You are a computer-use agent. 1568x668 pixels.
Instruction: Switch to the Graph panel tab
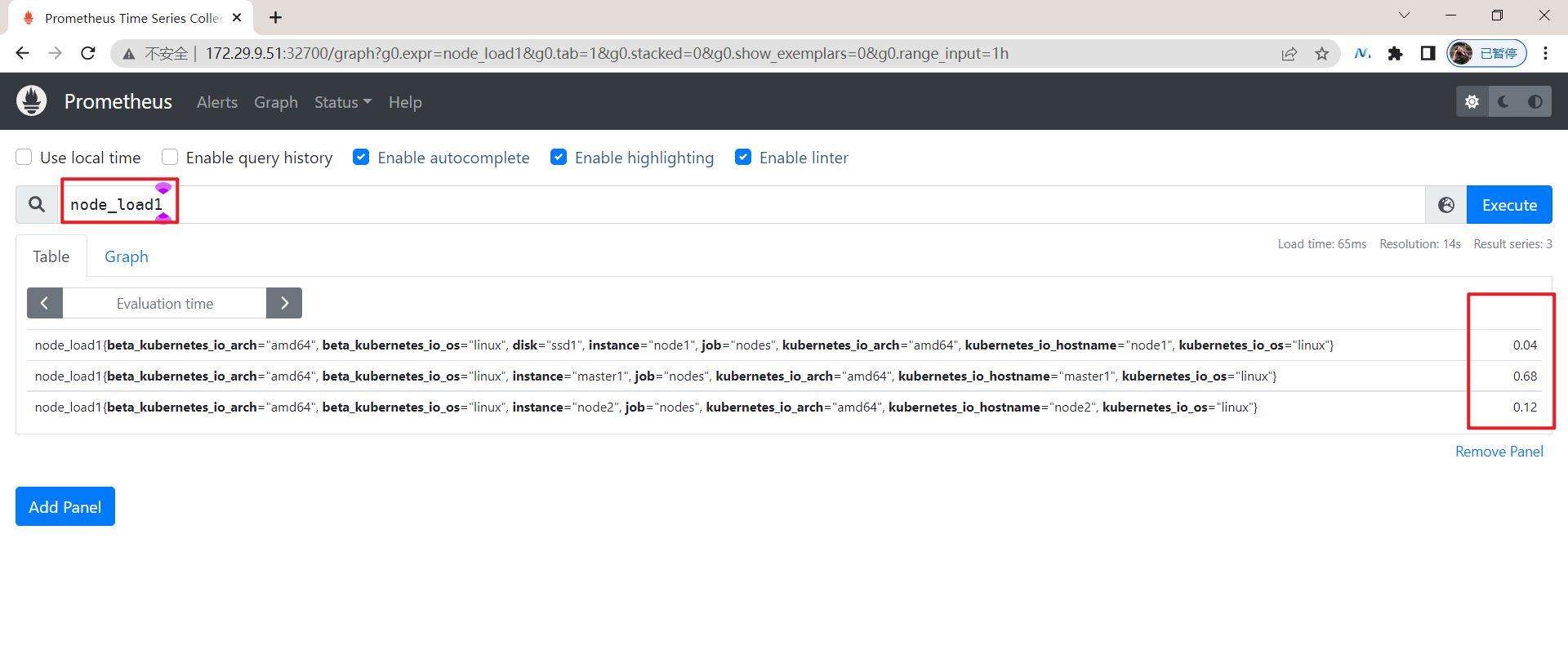pos(127,256)
